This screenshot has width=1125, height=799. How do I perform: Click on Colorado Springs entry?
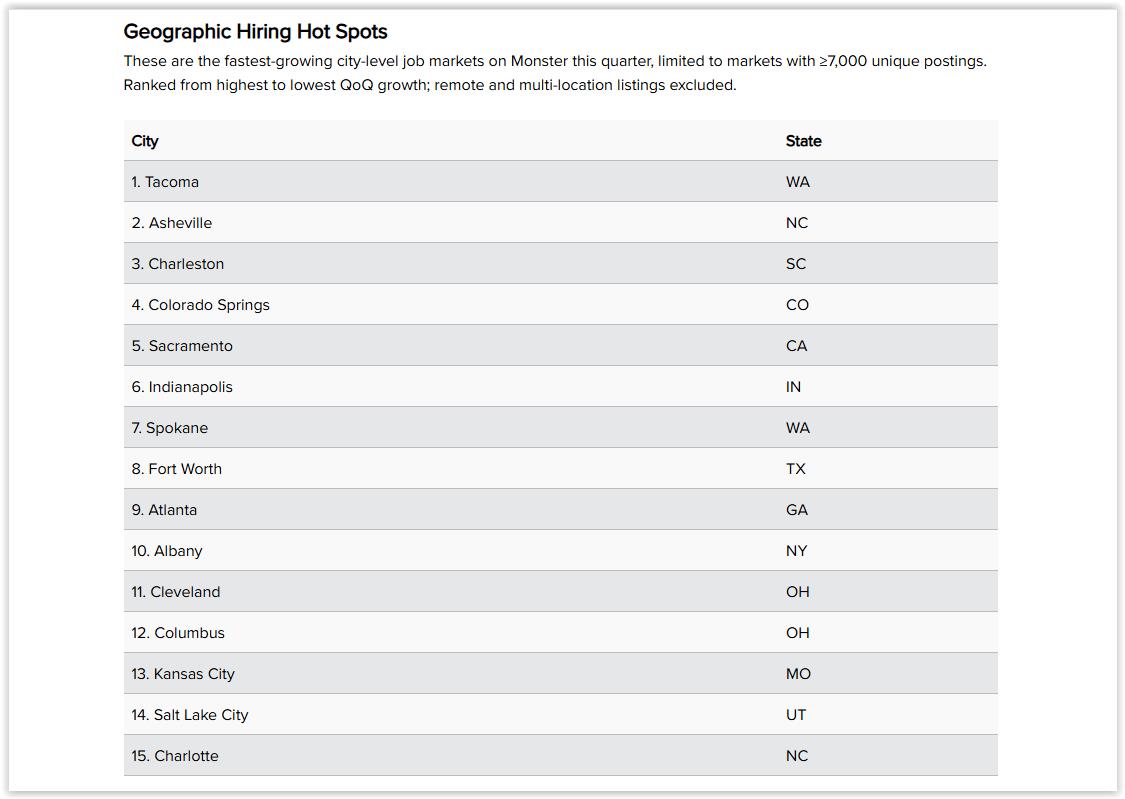pyautogui.click(x=200, y=305)
